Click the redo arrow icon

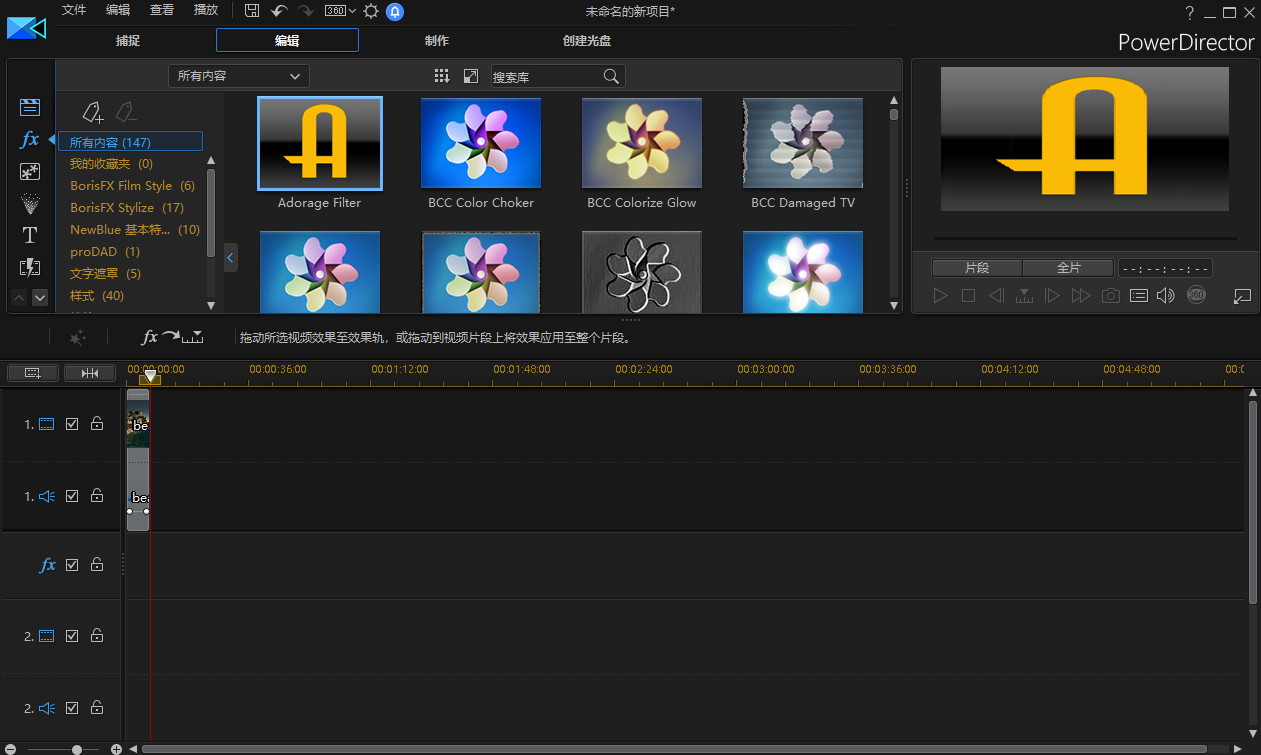click(305, 11)
